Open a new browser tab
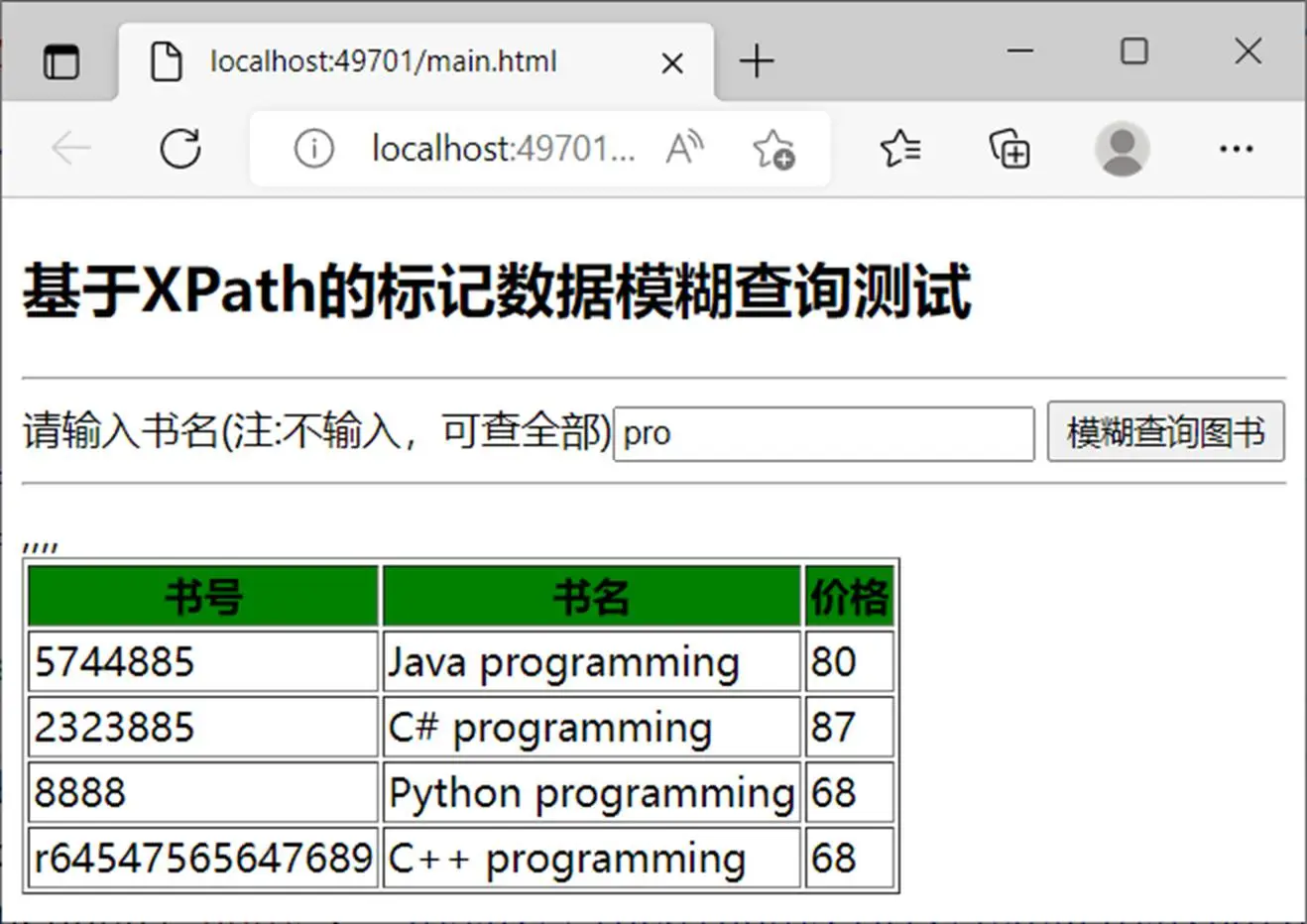The height and width of the screenshot is (924, 1307). tap(757, 61)
